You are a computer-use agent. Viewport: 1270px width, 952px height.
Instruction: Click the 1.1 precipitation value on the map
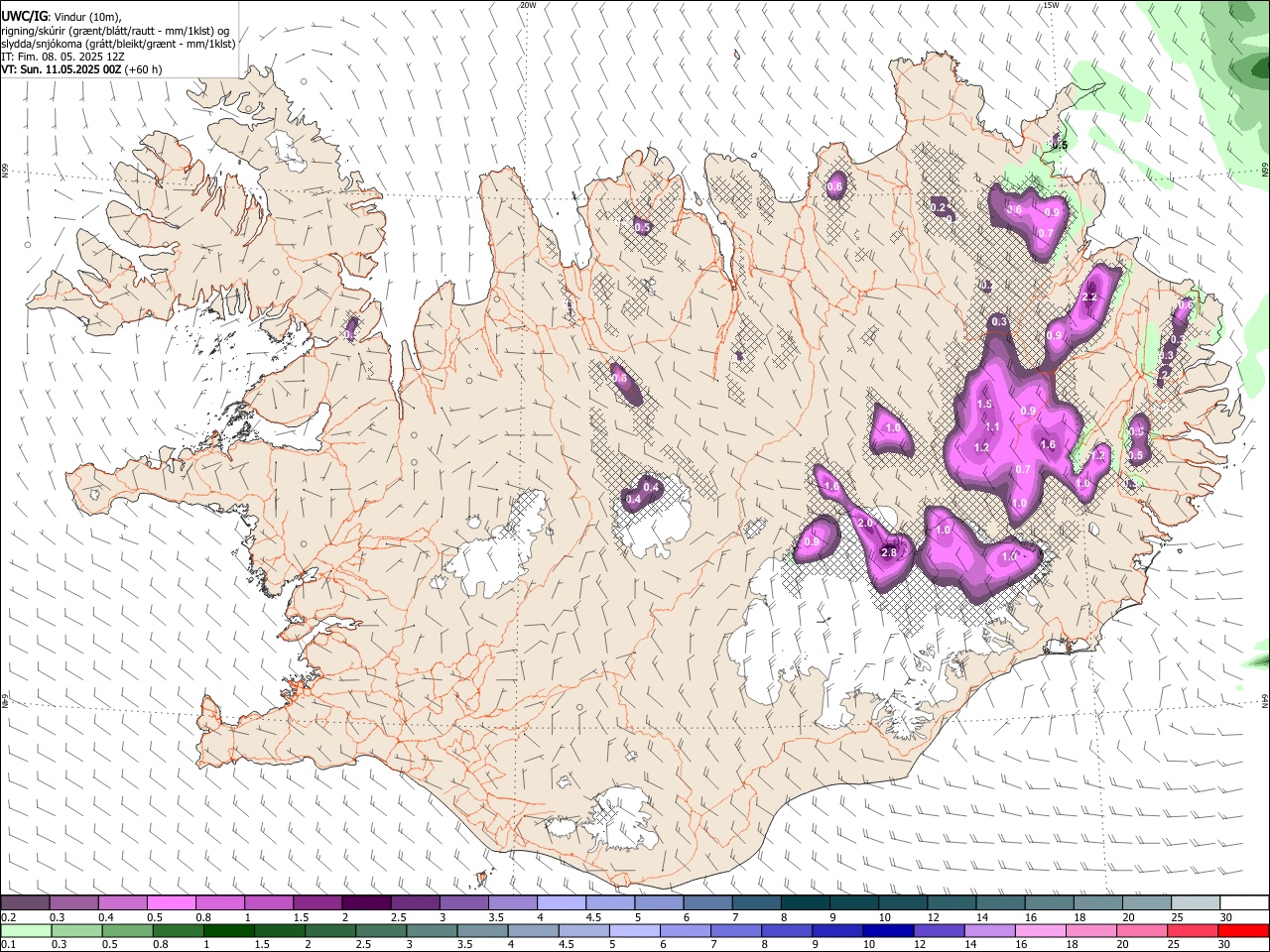point(992,426)
